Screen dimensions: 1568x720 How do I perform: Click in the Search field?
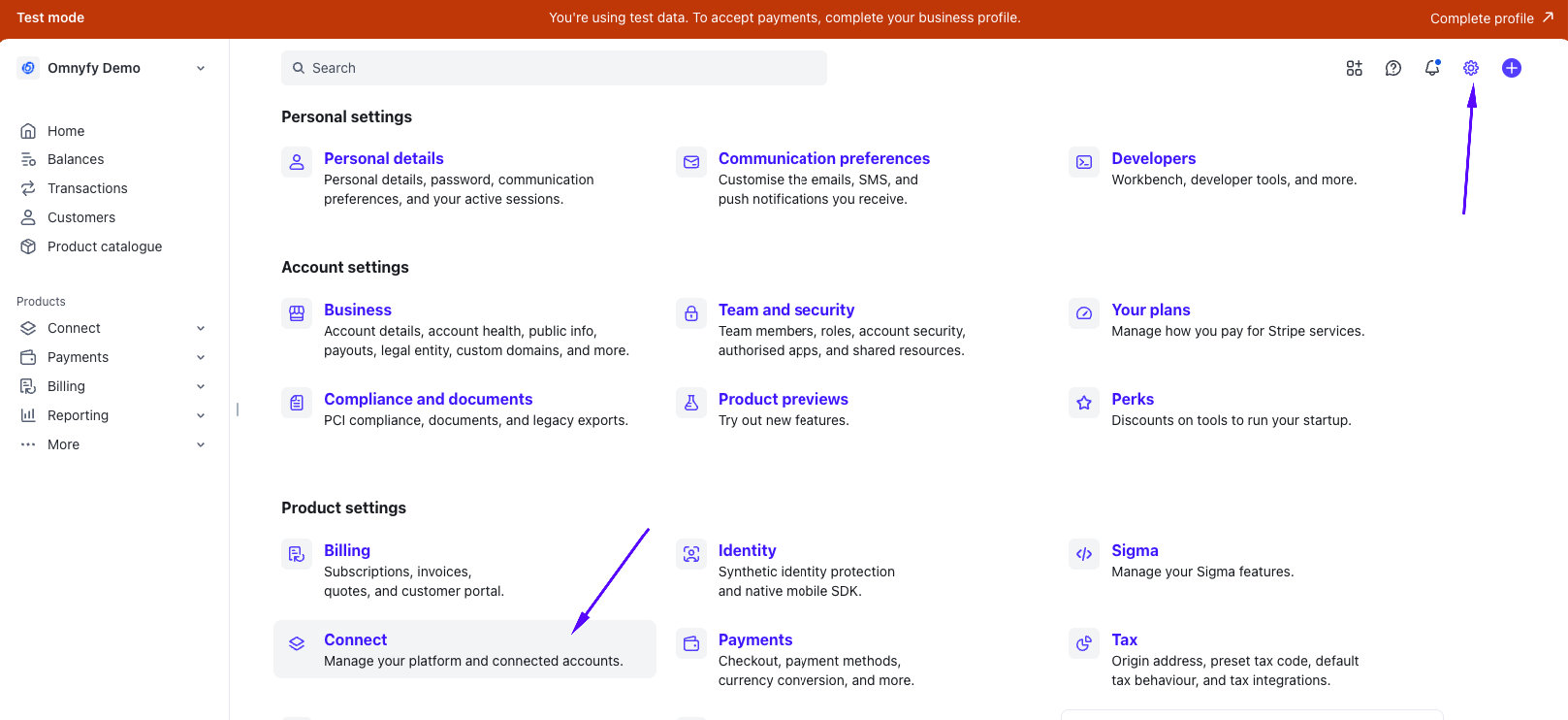tap(554, 68)
